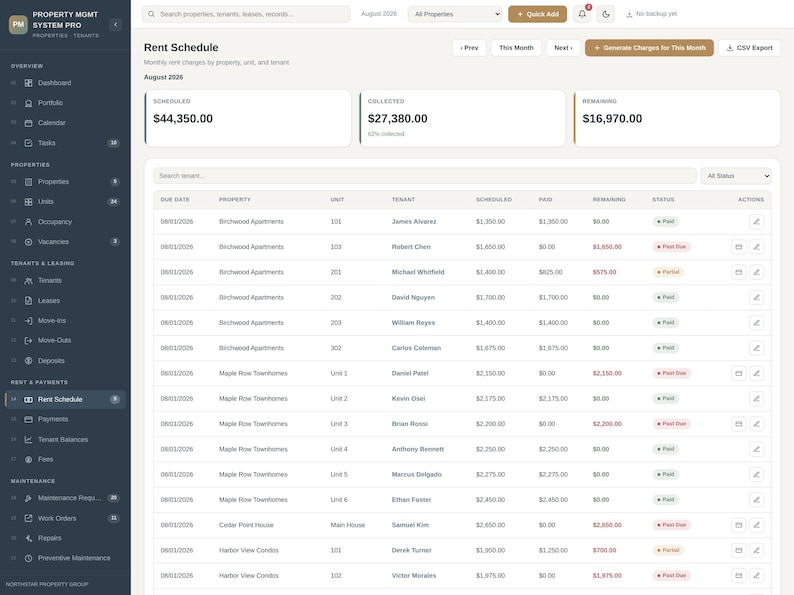Click the Scheduled $44,350.00 card

pyautogui.click(x=248, y=118)
